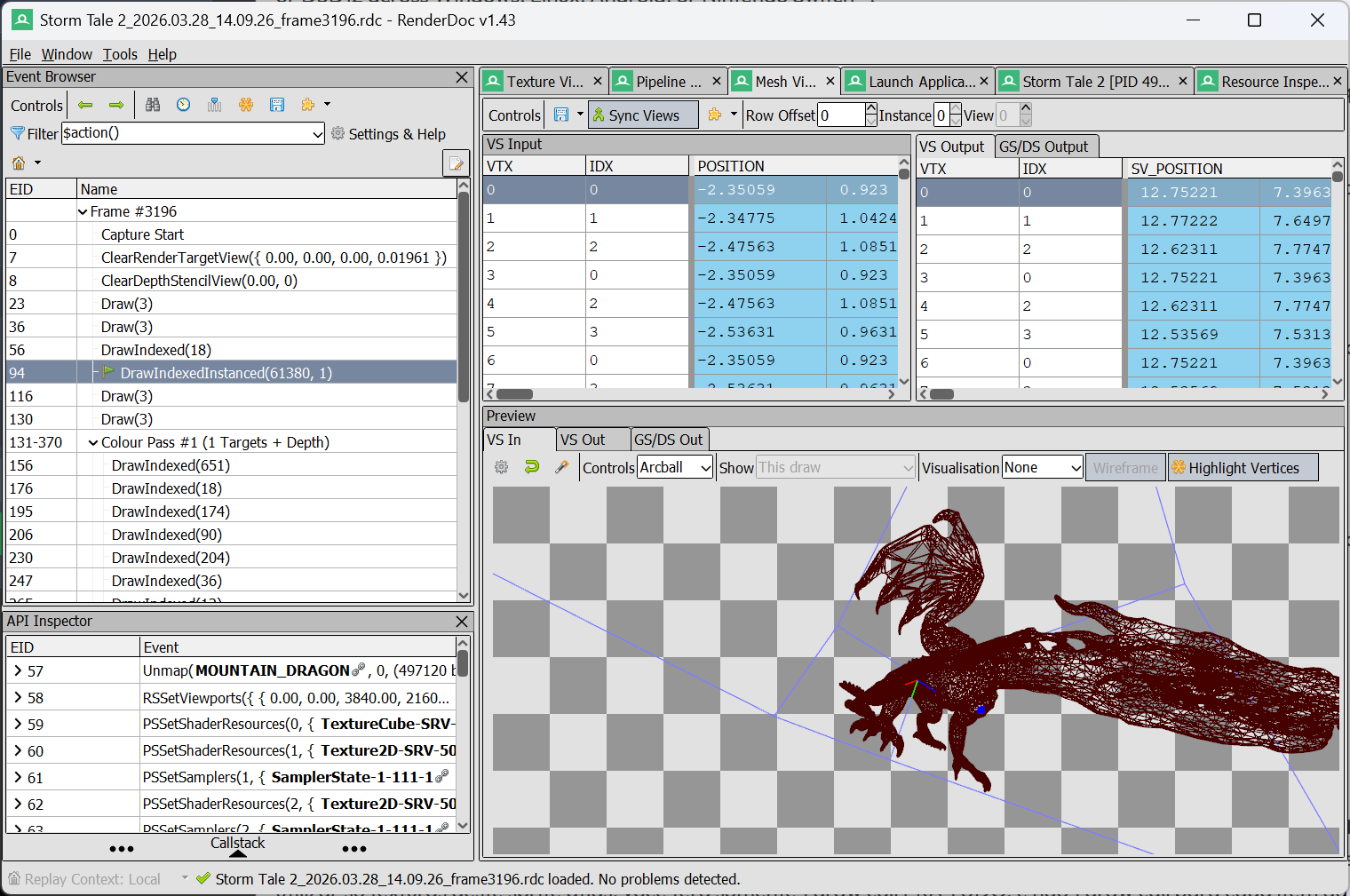Screen dimensions: 1350x896
Task: Open the Arcball camera controls dropdown
Action: click(x=675, y=468)
